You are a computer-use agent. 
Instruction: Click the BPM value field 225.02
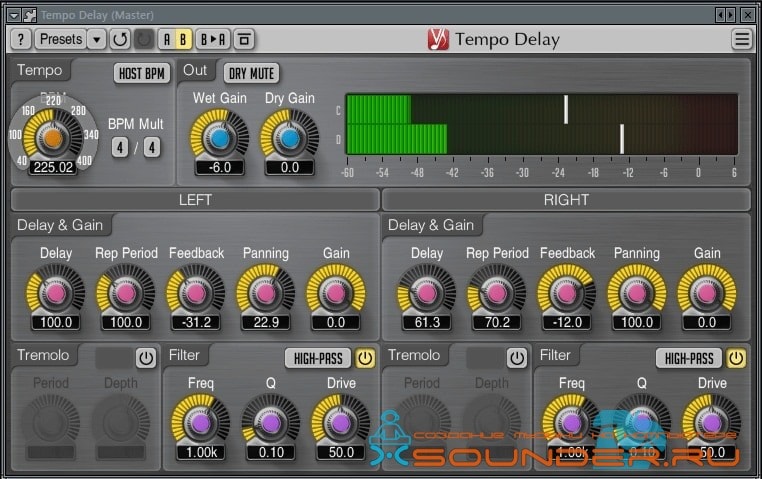[53, 168]
